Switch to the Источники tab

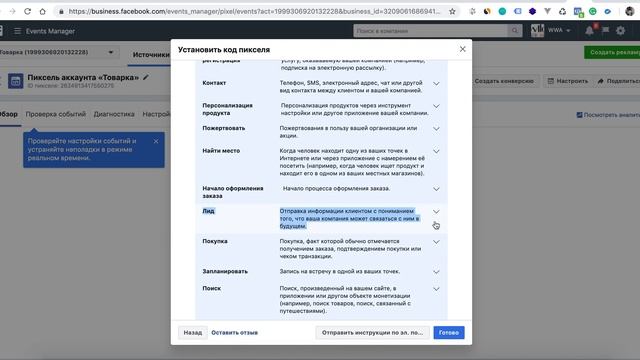150,55
